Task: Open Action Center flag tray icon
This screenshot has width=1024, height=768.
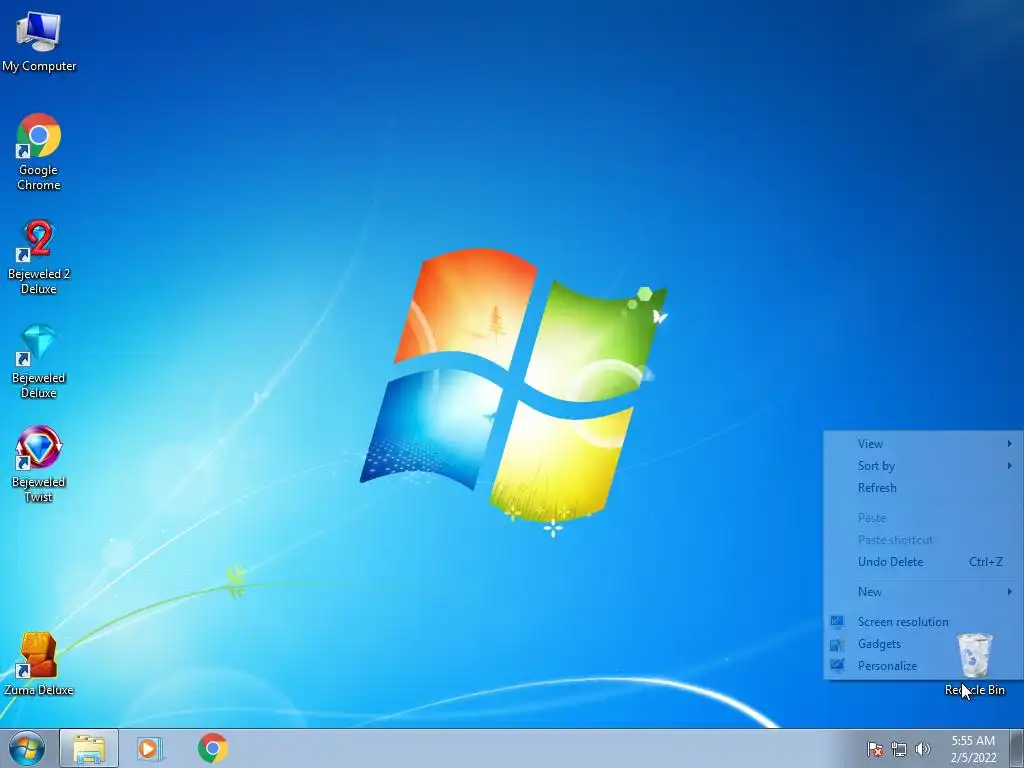Action: (x=874, y=749)
